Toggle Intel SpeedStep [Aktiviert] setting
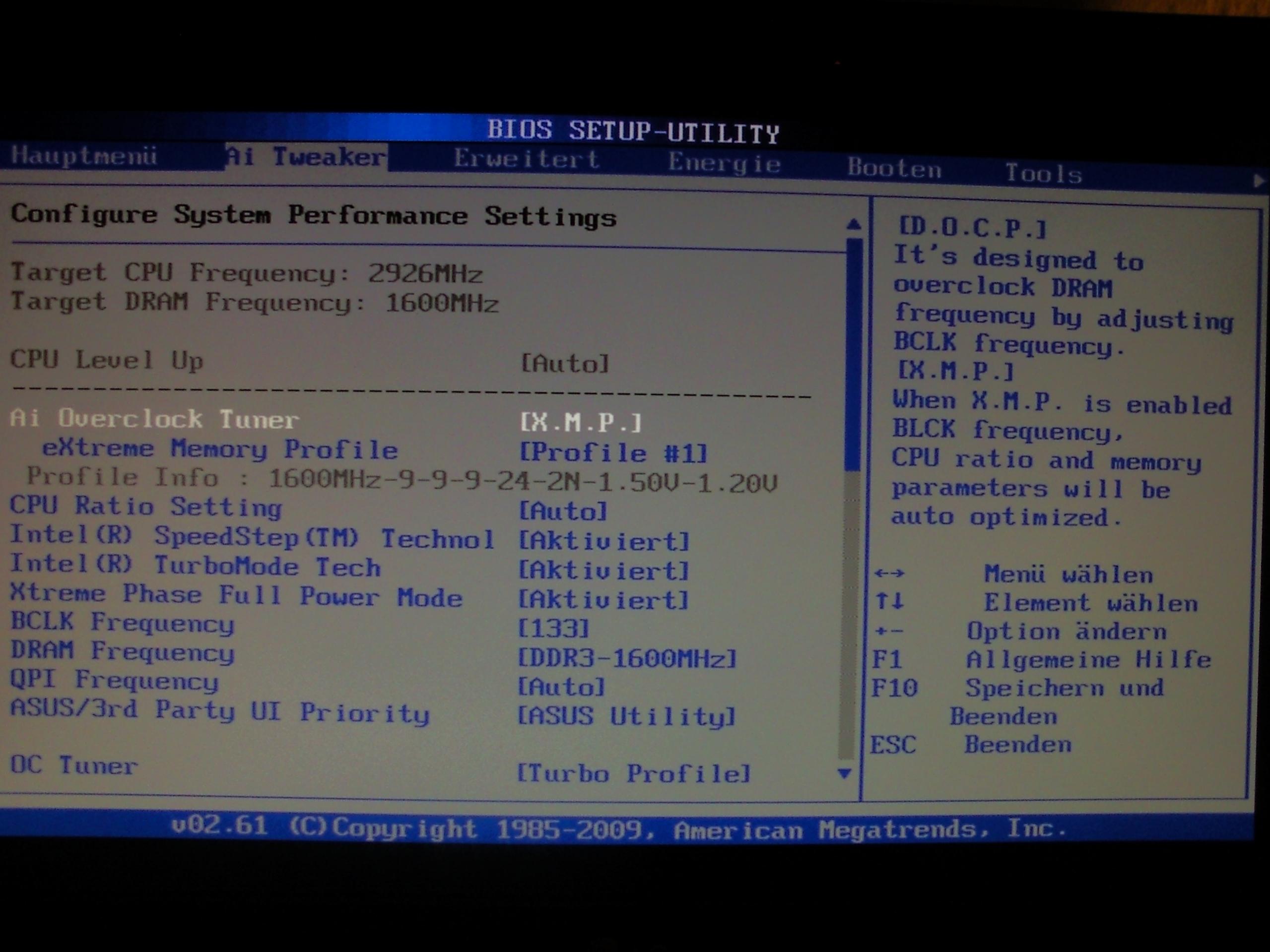1270x952 pixels. [603, 541]
